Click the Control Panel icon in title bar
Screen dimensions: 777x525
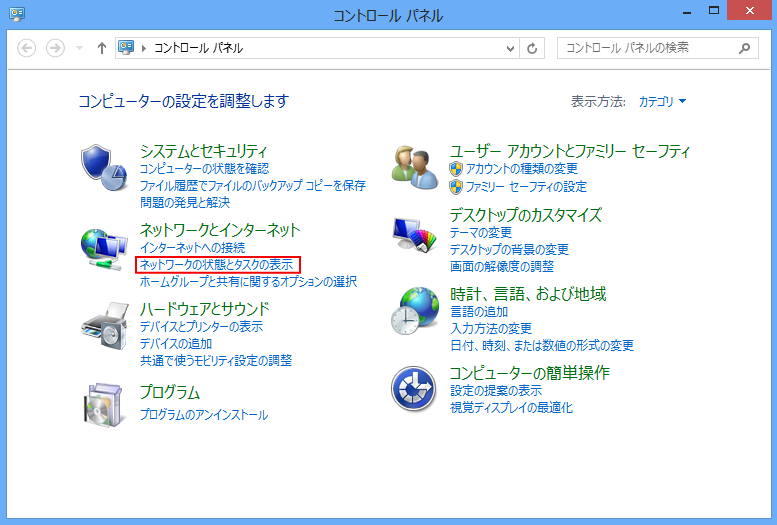[x=17, y=13]
